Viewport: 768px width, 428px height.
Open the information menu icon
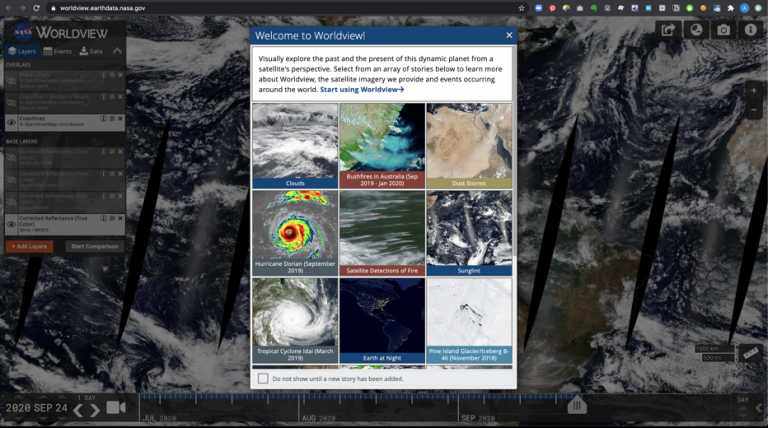(x=751, y=30)
